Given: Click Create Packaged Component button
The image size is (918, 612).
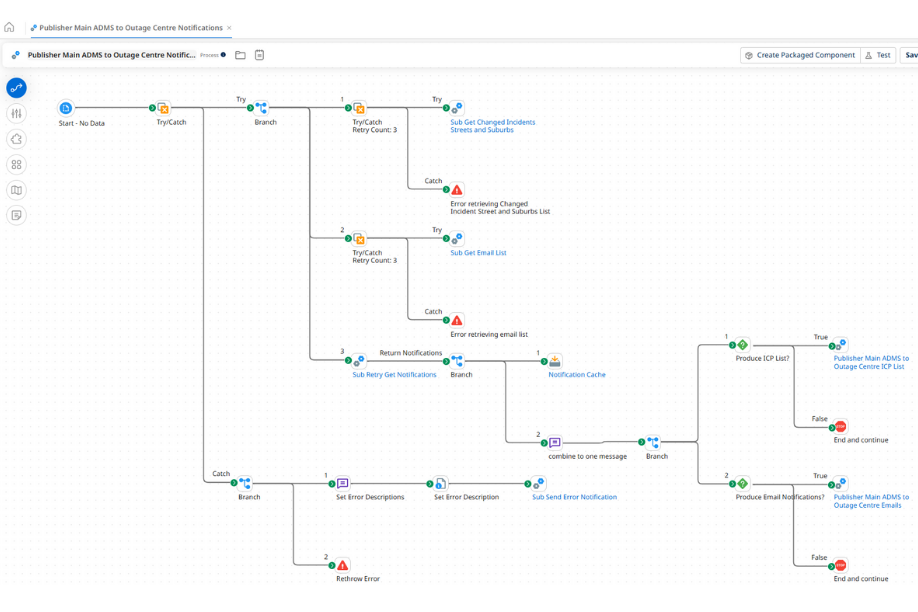Looking at the screenshot, I should [x=799, y=55].
